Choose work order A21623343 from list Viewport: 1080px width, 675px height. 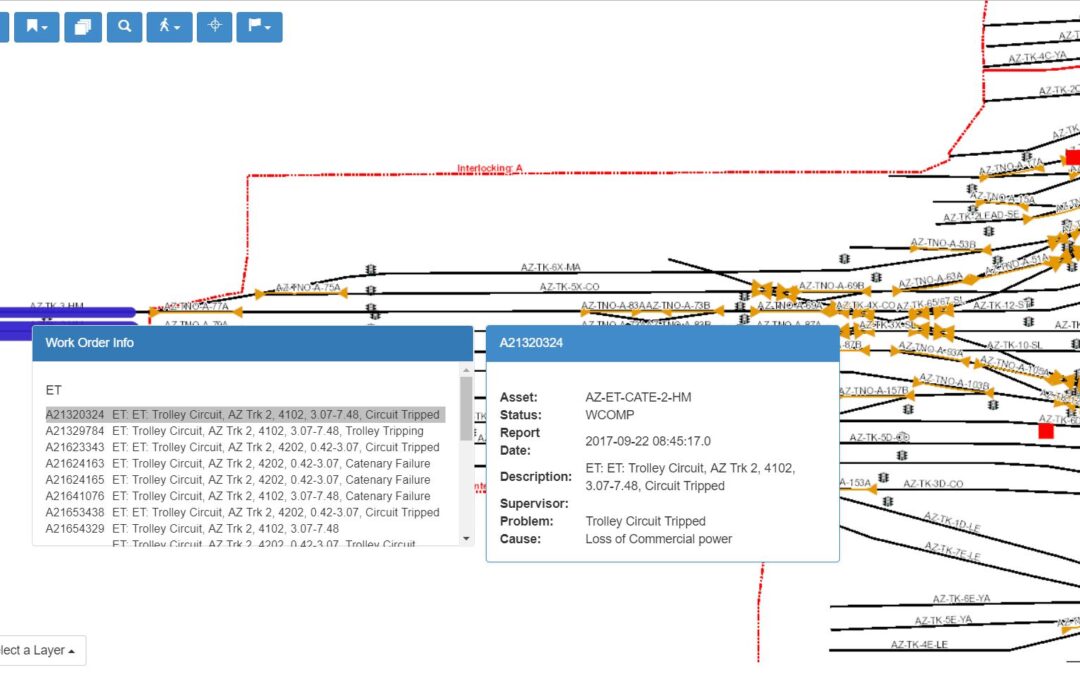coord(242,447)
